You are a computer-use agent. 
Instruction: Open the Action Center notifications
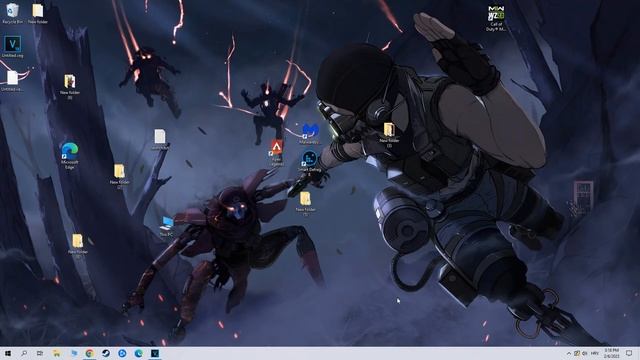(629, 353)
